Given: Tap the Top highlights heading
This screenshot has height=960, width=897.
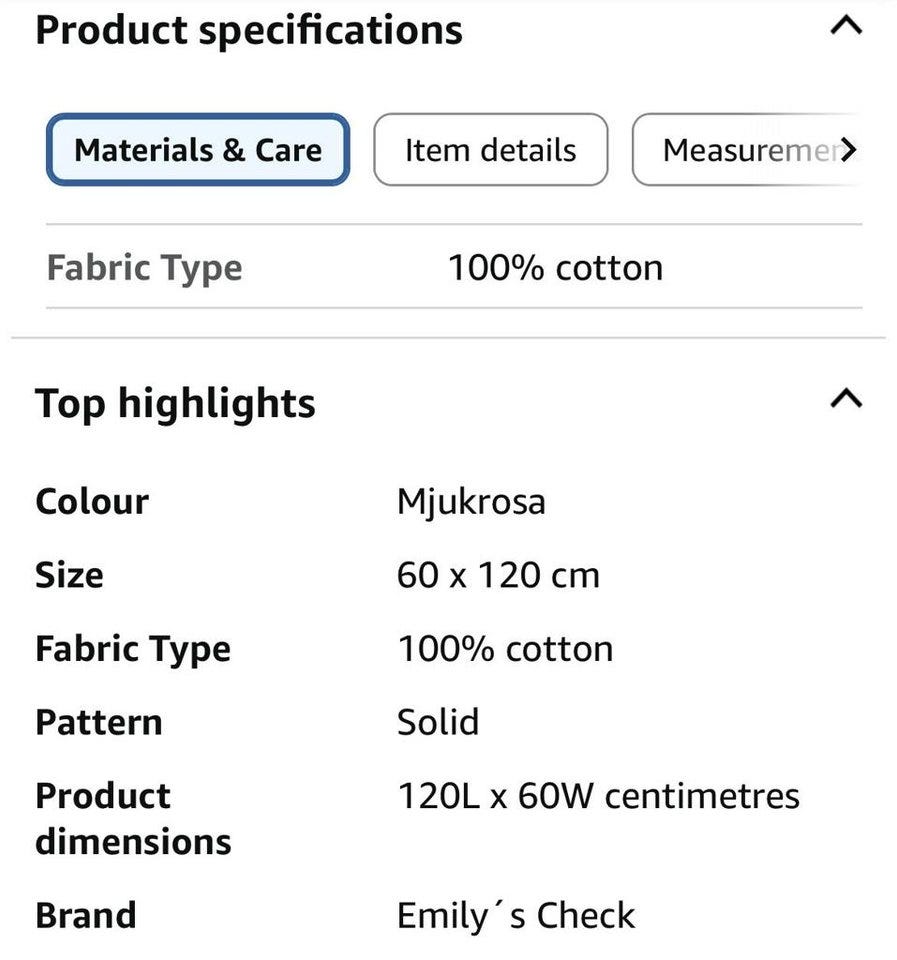Looking at the screenshot, I should [175, 403].
